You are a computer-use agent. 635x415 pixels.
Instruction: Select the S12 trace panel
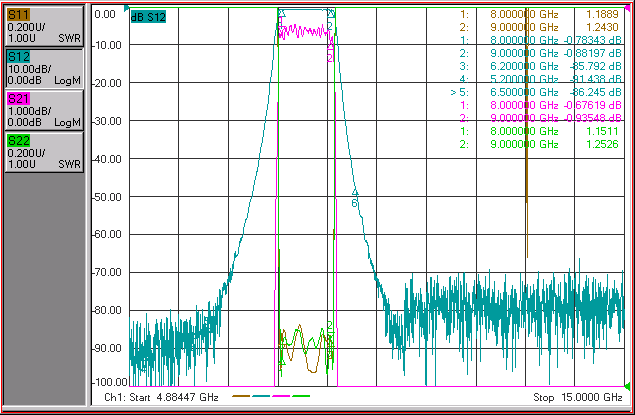tap(45, 68)
